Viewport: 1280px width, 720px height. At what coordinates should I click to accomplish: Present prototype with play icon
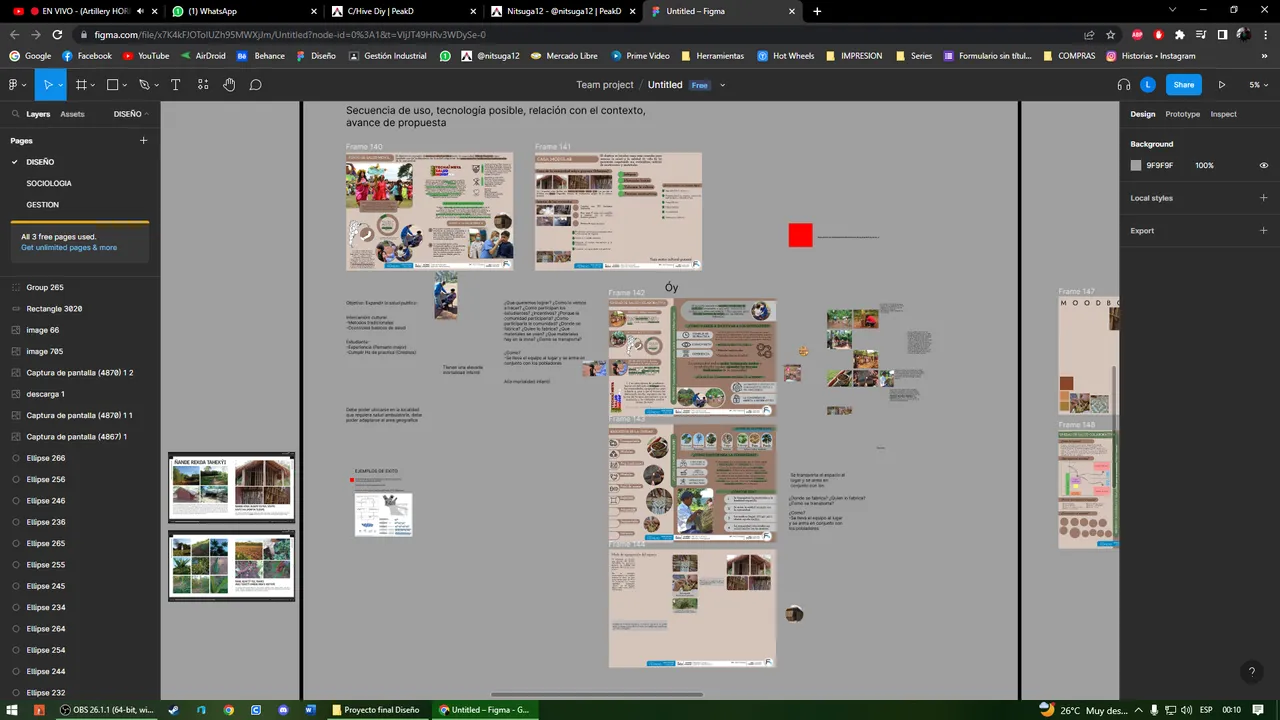(x=1221, y=85)
